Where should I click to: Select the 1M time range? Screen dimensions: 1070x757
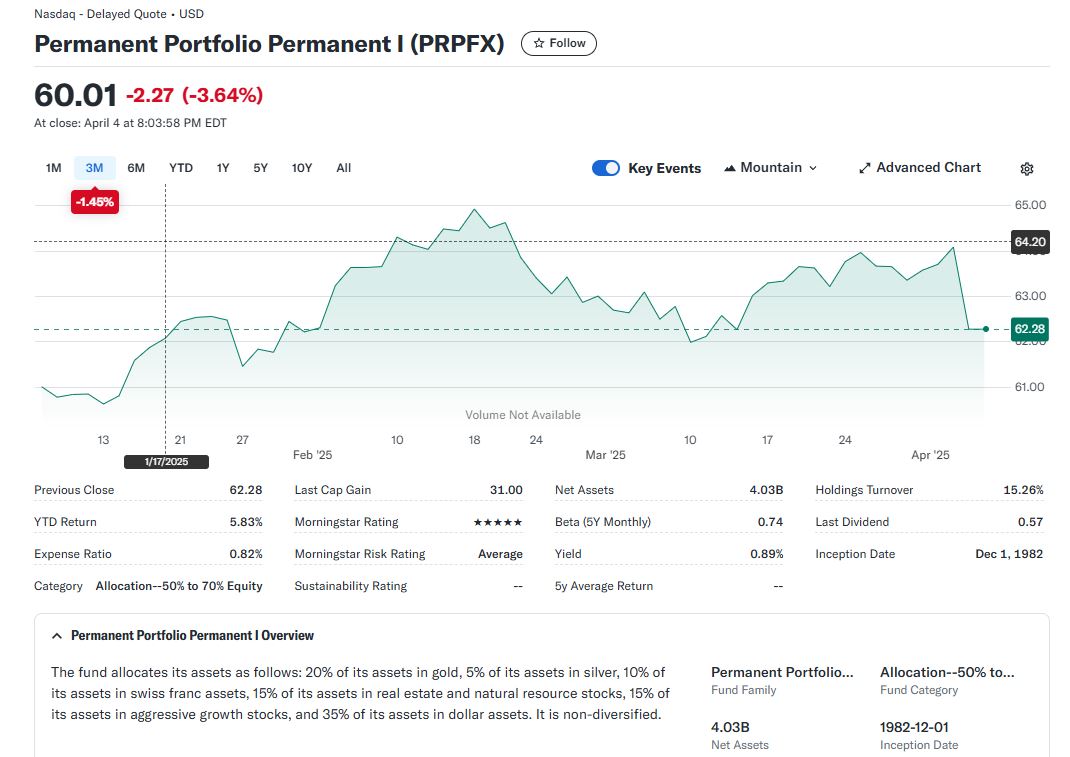click(x=54, y=168)
